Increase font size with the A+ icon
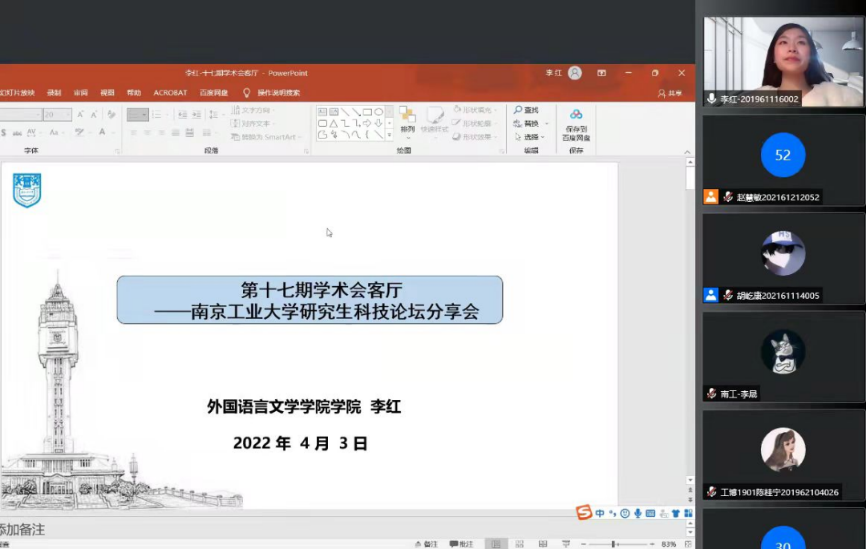Image resolution: width=866 pixels, height=549 pixels. [81, 114]
